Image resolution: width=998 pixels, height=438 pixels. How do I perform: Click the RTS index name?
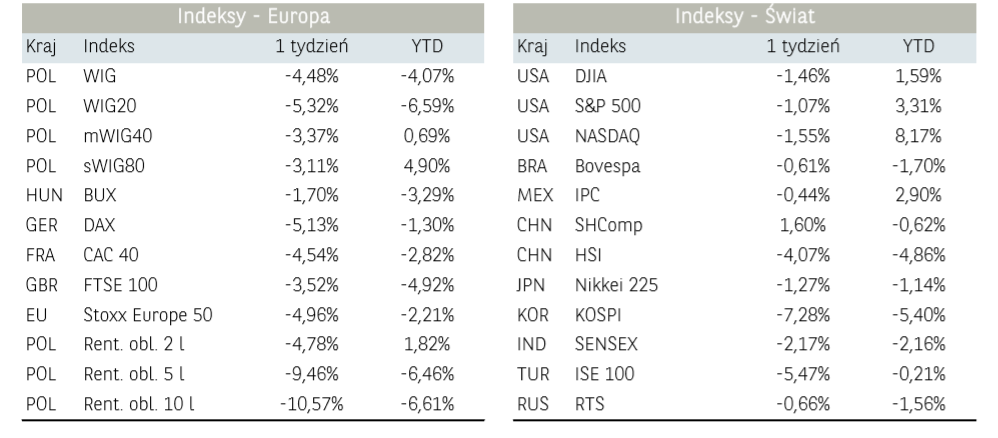(590, 404)
